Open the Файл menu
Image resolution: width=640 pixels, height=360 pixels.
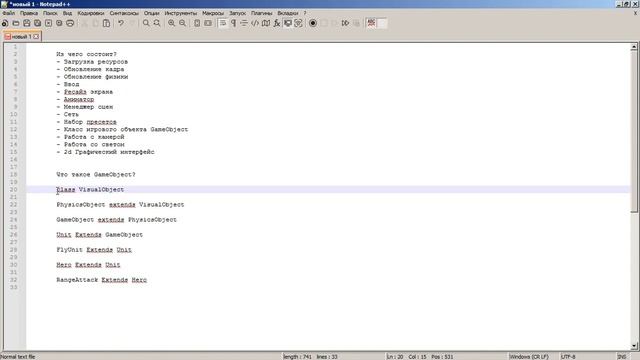[x=9, y=13]
